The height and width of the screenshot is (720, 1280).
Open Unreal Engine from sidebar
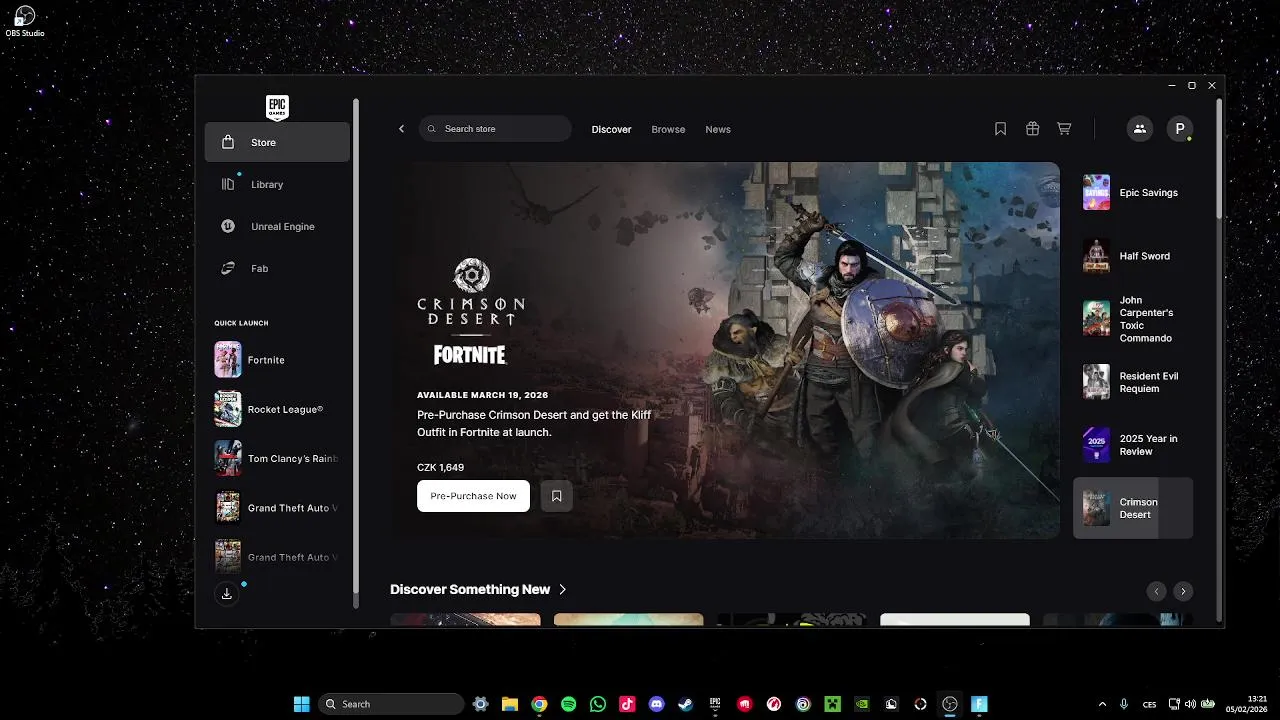tap(277, 226)
